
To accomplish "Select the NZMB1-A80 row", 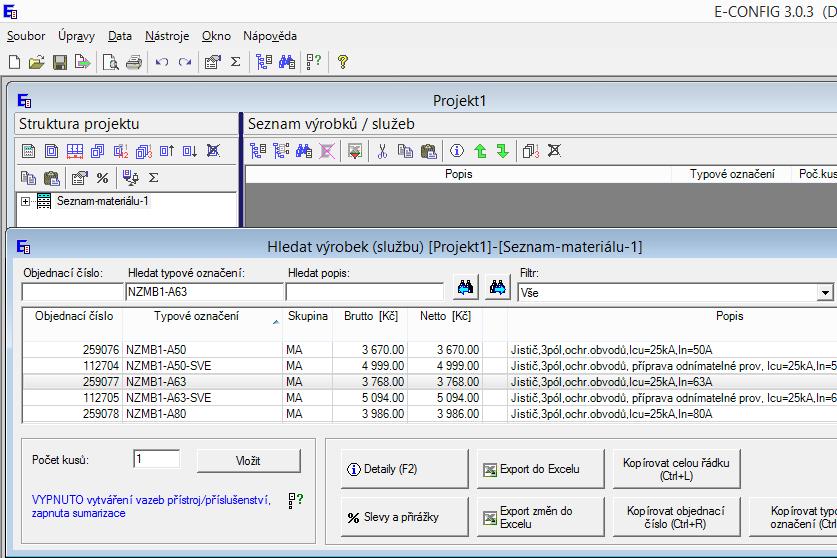I will pyautogui.click(x=430, y=414).
